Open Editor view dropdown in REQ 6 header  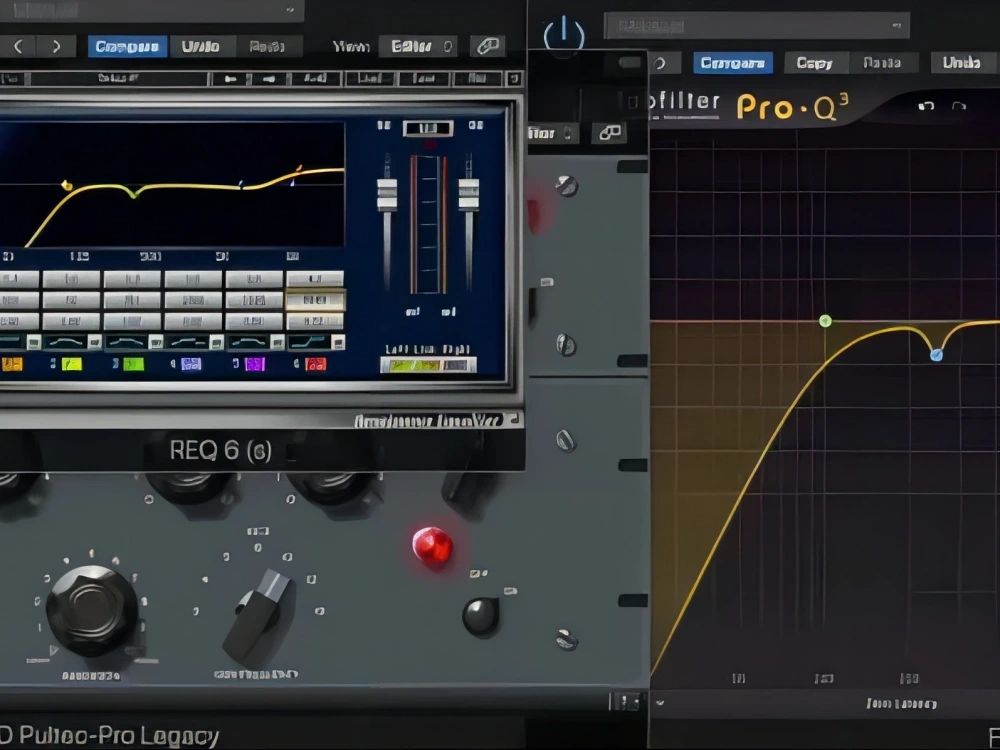(418, 46)
